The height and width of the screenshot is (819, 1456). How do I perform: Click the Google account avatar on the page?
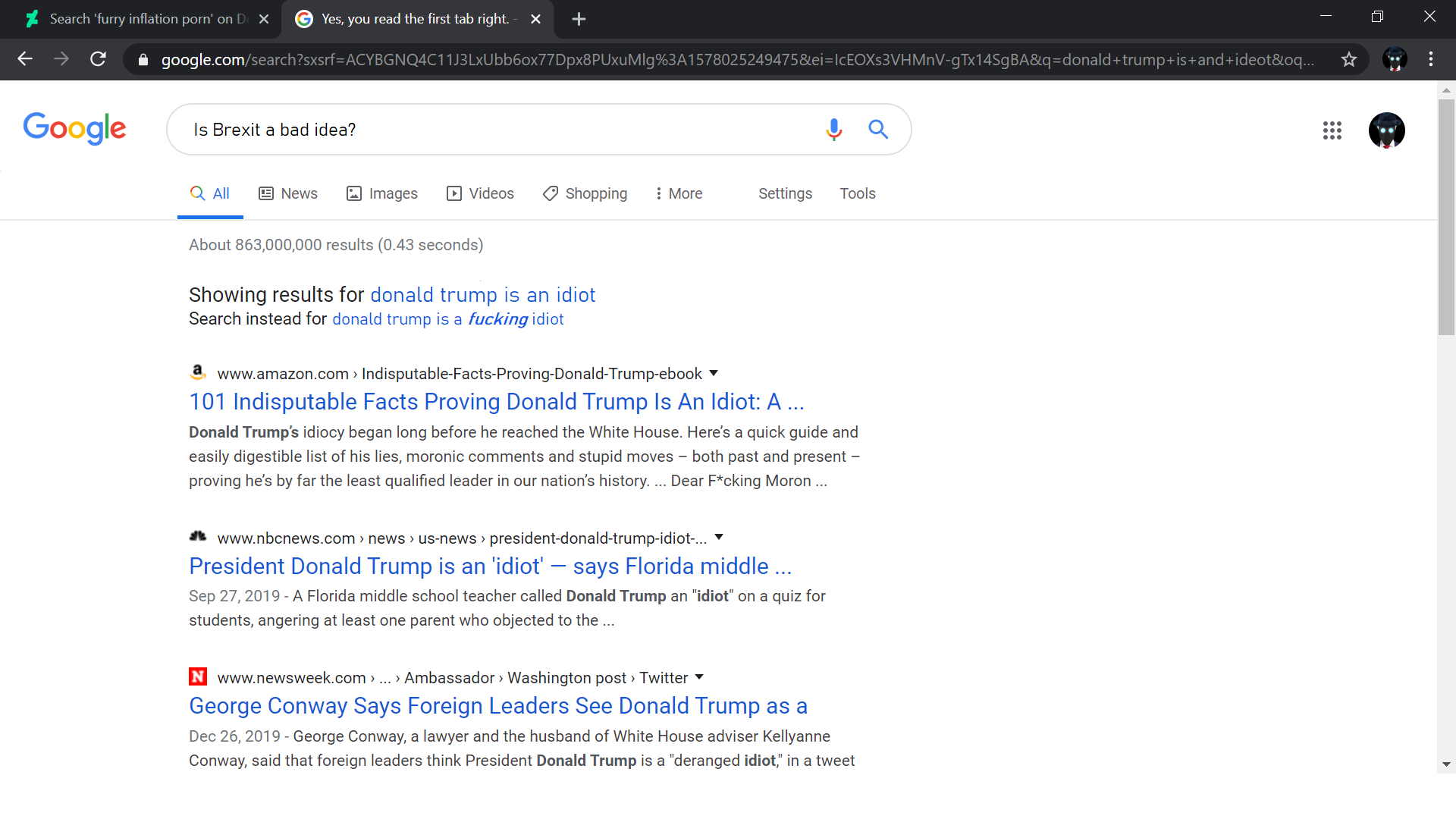[1386, 130]
